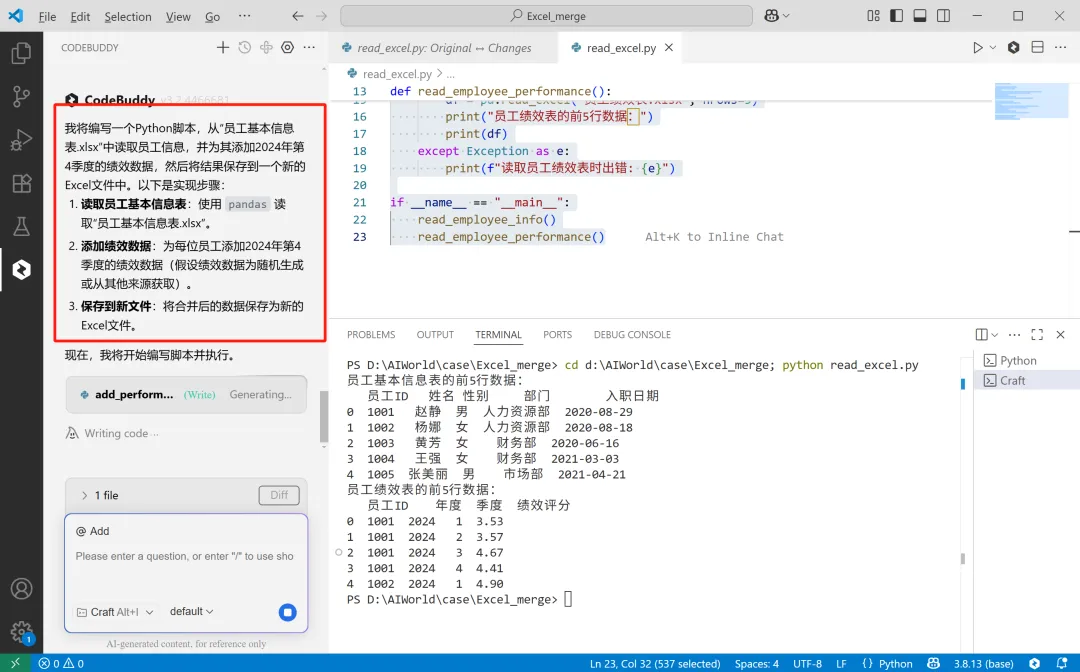This screenshot has height=672, width=1080.
Task: Change encoding via UTF-8 status item
Action: tap(807, 664)
